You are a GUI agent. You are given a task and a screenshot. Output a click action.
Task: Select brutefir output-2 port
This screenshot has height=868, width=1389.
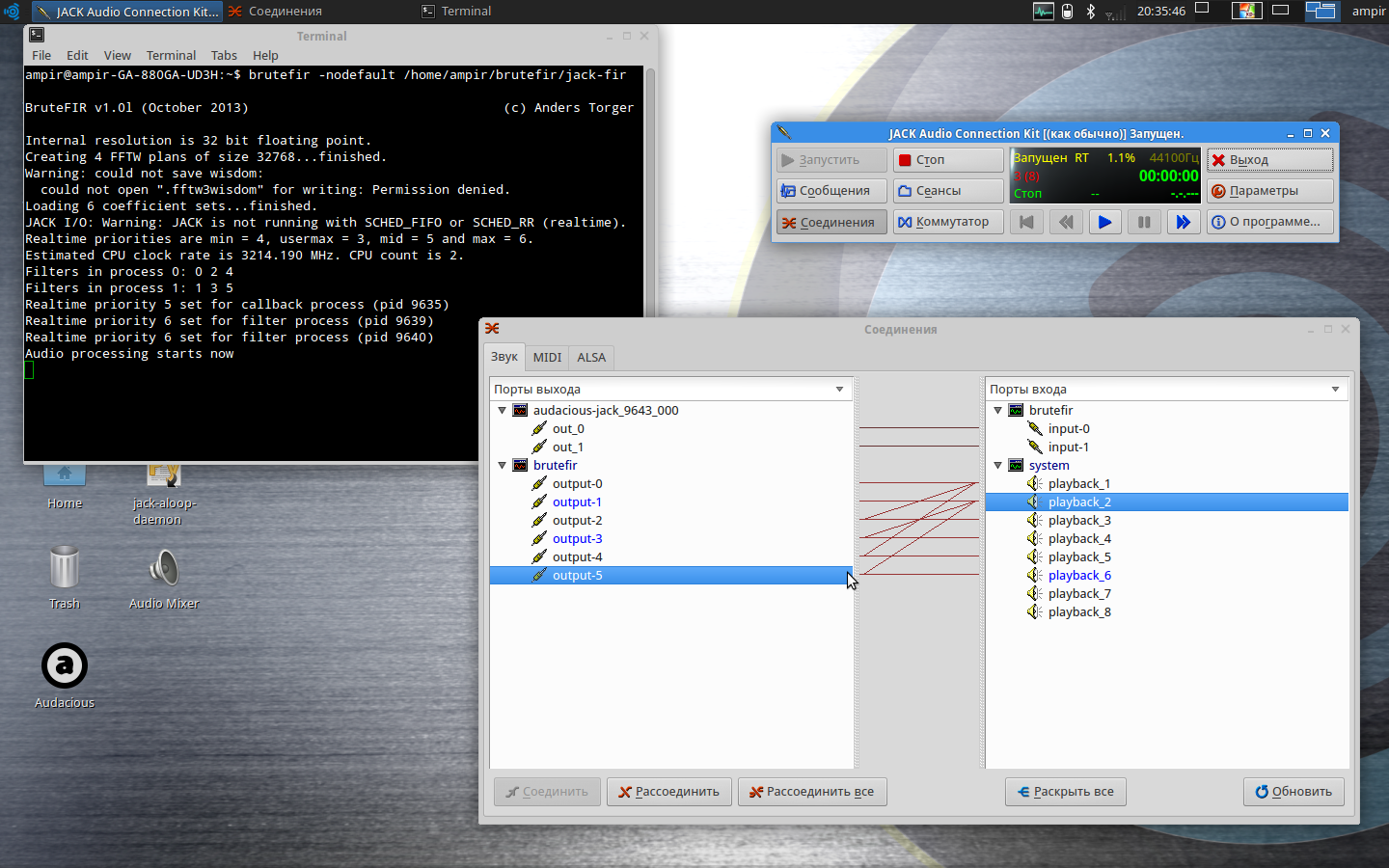[577, 520]
